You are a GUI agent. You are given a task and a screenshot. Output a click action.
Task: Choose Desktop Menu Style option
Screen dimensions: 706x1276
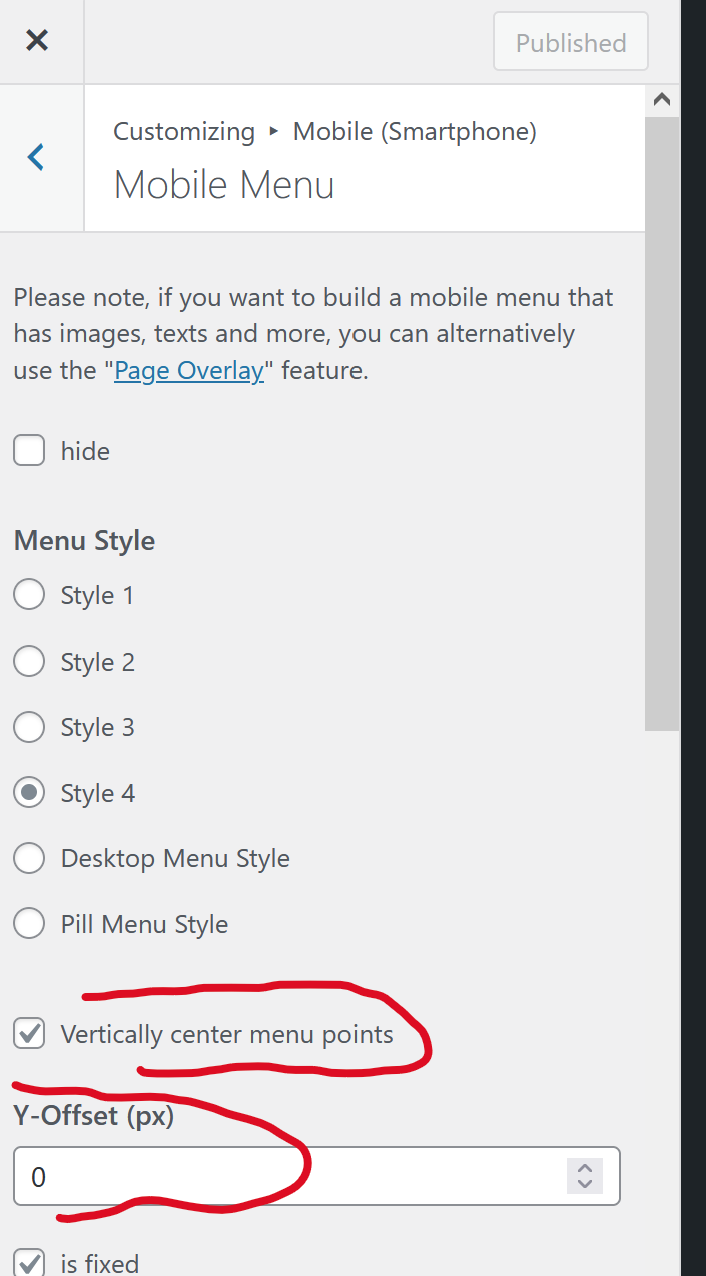tap(29, 857)
